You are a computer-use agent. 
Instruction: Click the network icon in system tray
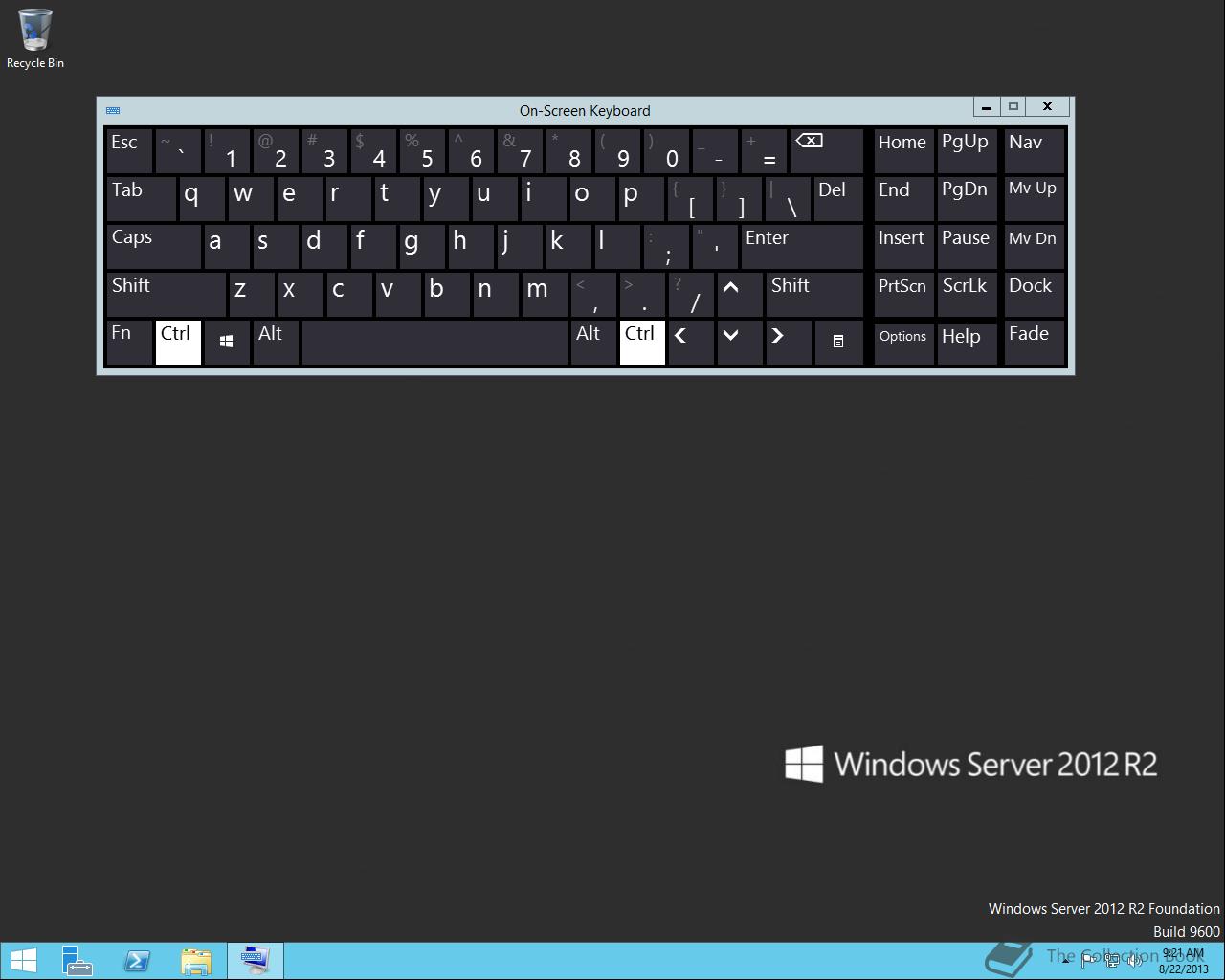tap(1112, 960)
